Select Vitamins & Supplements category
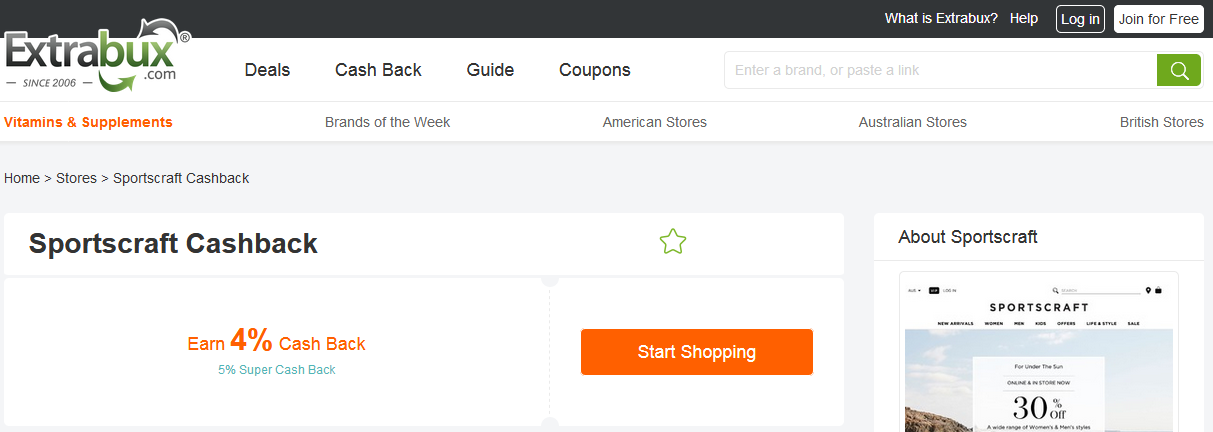Image resolution: width=1213 pixels, height=432 pixels. tap(88, 122)
